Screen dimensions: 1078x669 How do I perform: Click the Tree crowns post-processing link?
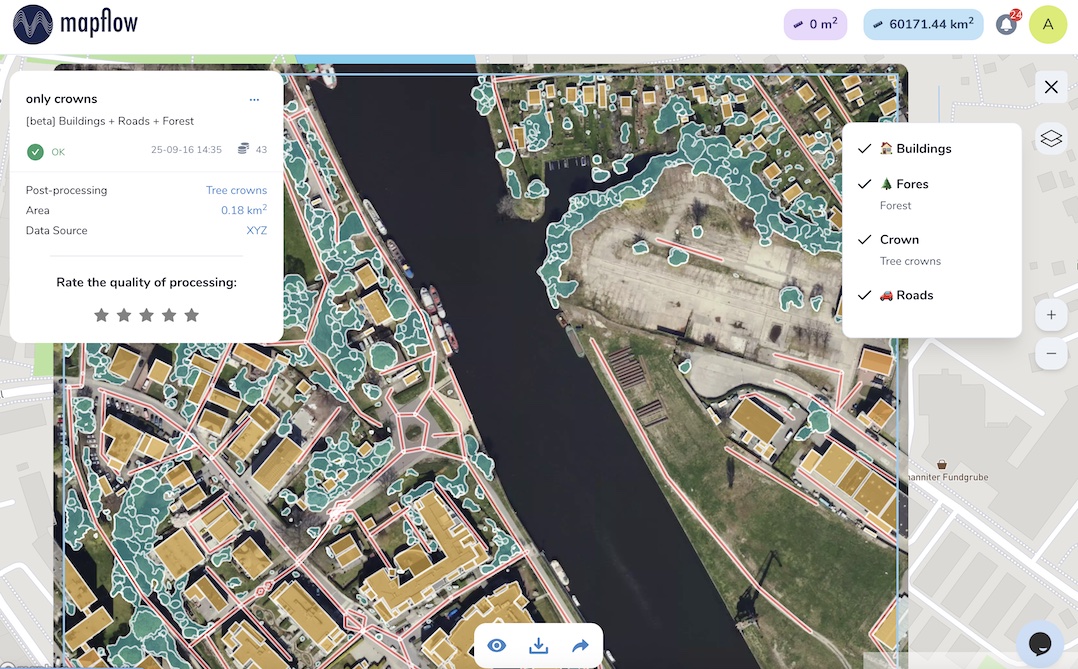(x=236, y=190)
